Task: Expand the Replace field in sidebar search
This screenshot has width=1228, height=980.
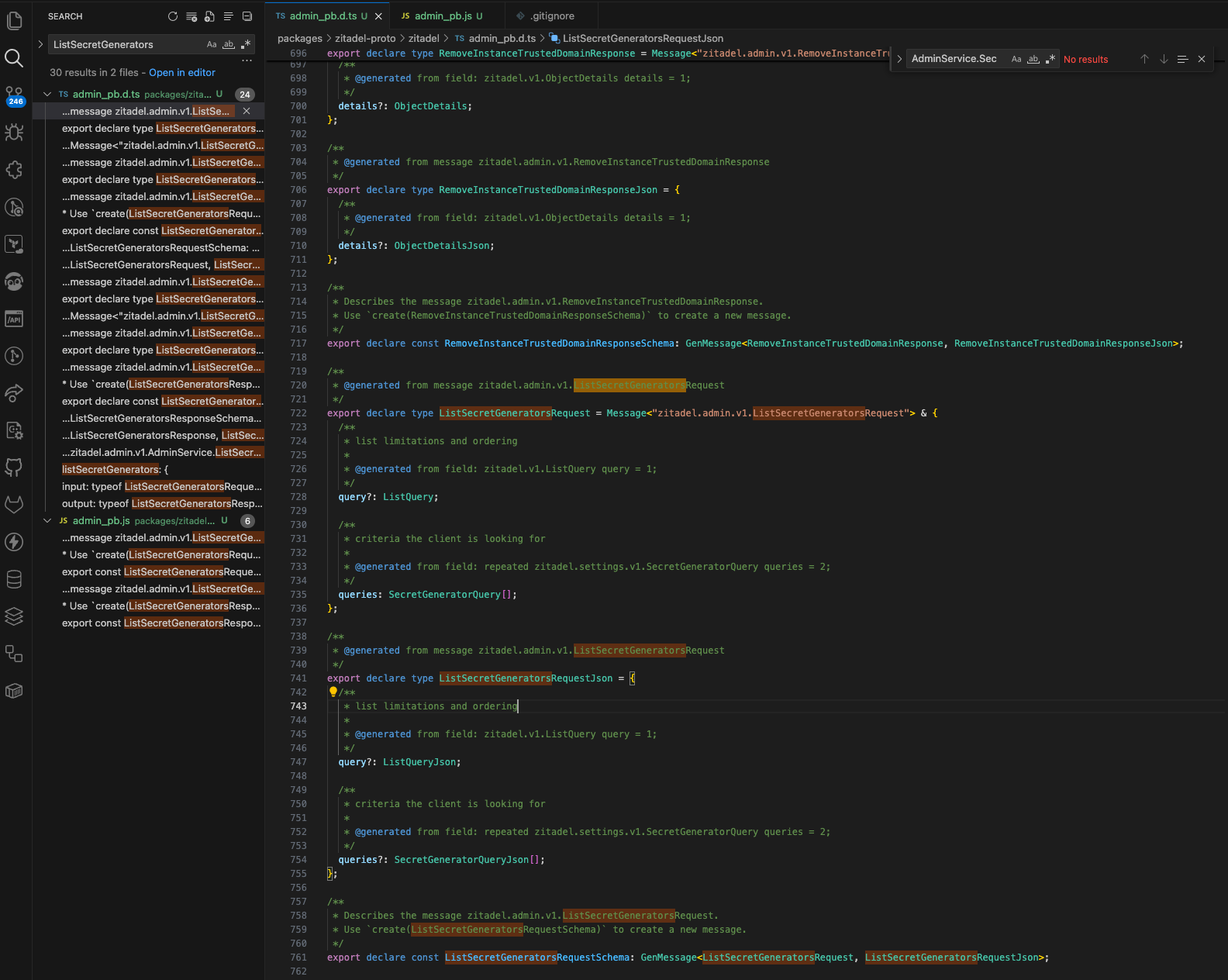Action: (40, 44)
